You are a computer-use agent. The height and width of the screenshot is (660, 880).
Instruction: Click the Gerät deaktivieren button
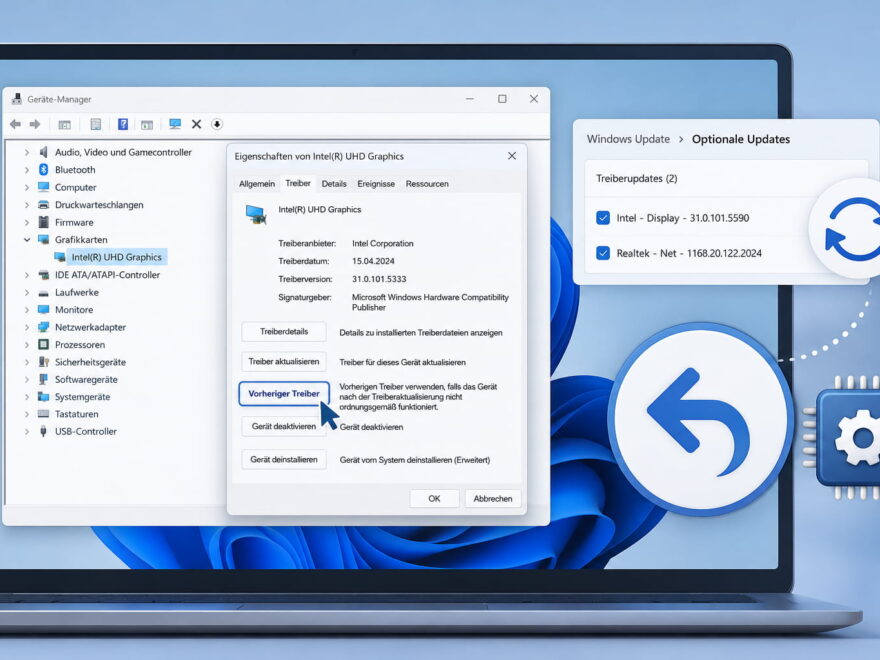click(284, 427)
